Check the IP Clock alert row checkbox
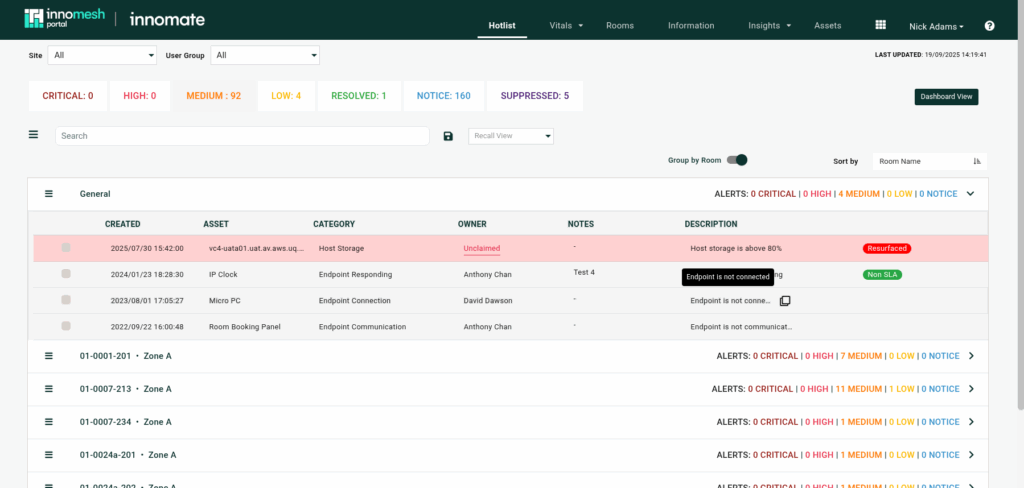1024x488 pixels. 66,274
